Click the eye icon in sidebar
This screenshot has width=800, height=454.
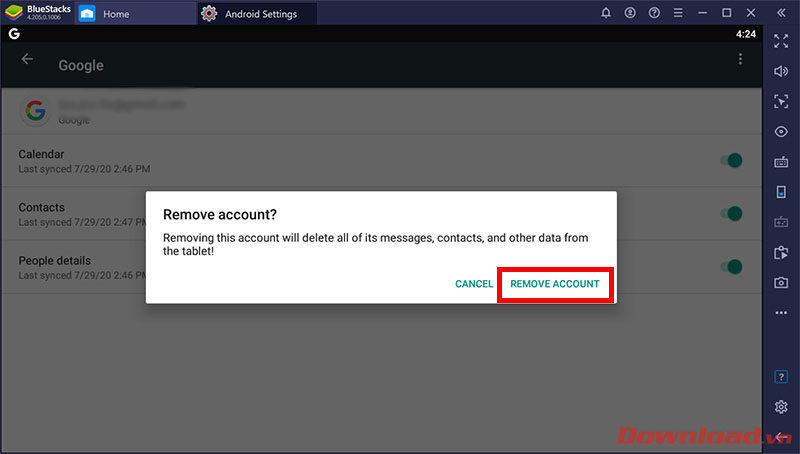coord(781,132)
